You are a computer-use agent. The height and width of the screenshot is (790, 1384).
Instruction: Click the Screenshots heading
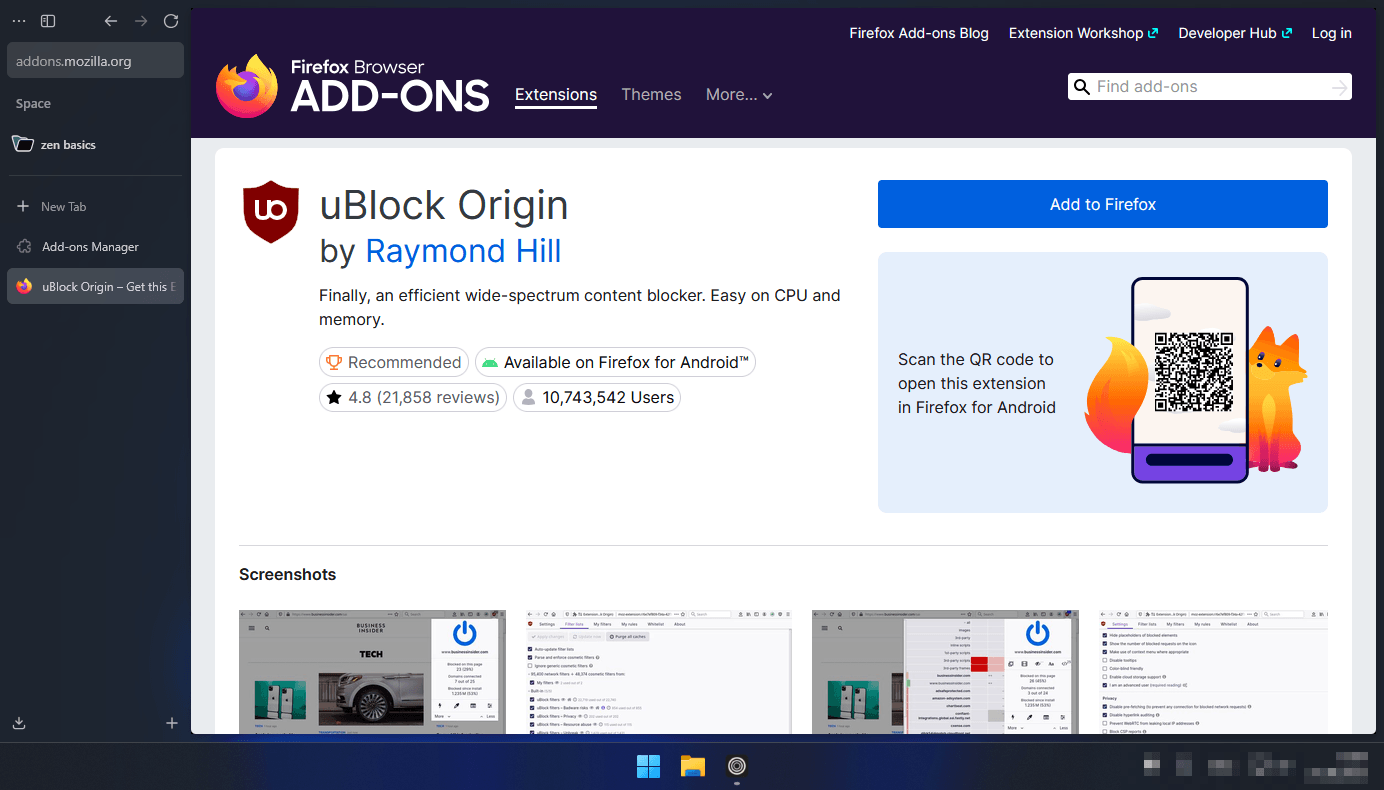pyautogui.click(x=288, y=574)
